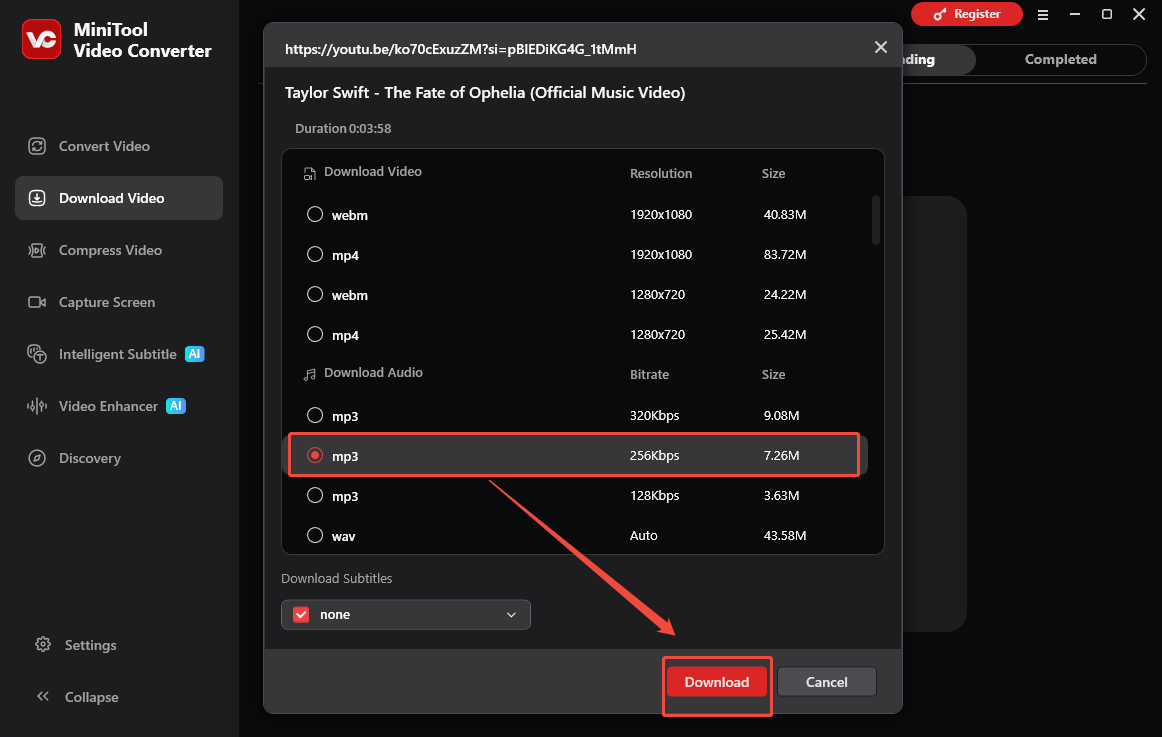
Task: Click the 25.42M size value
Action: [x=785, y=335]
